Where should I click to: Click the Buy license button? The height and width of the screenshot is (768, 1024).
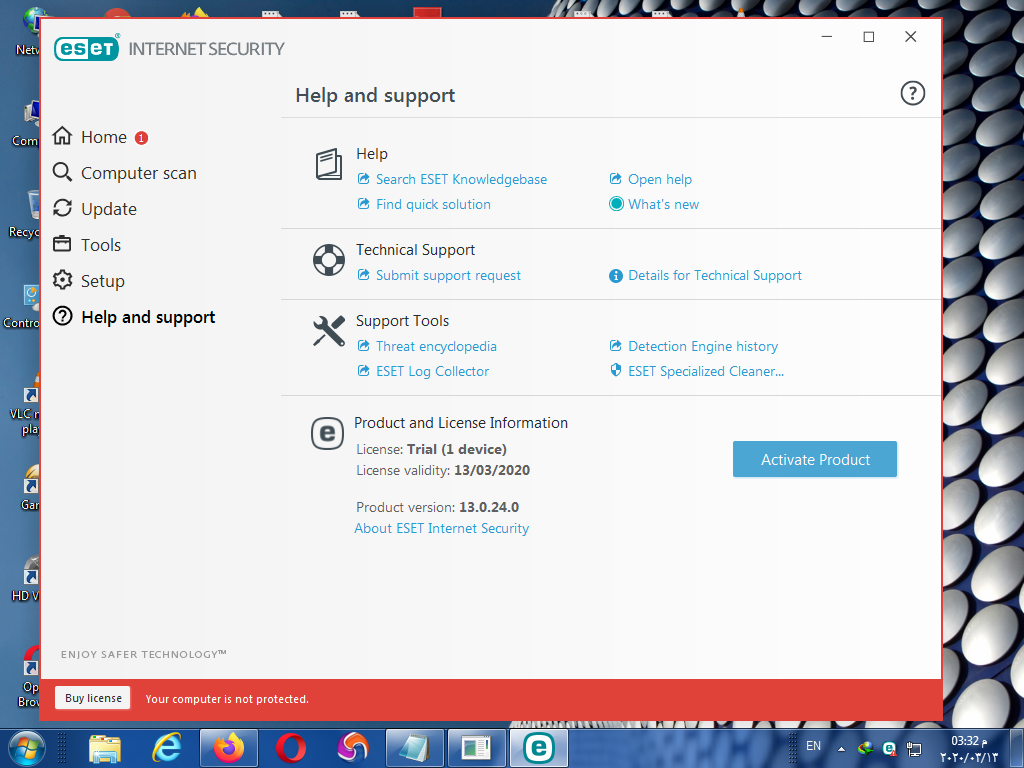[93, 698]
